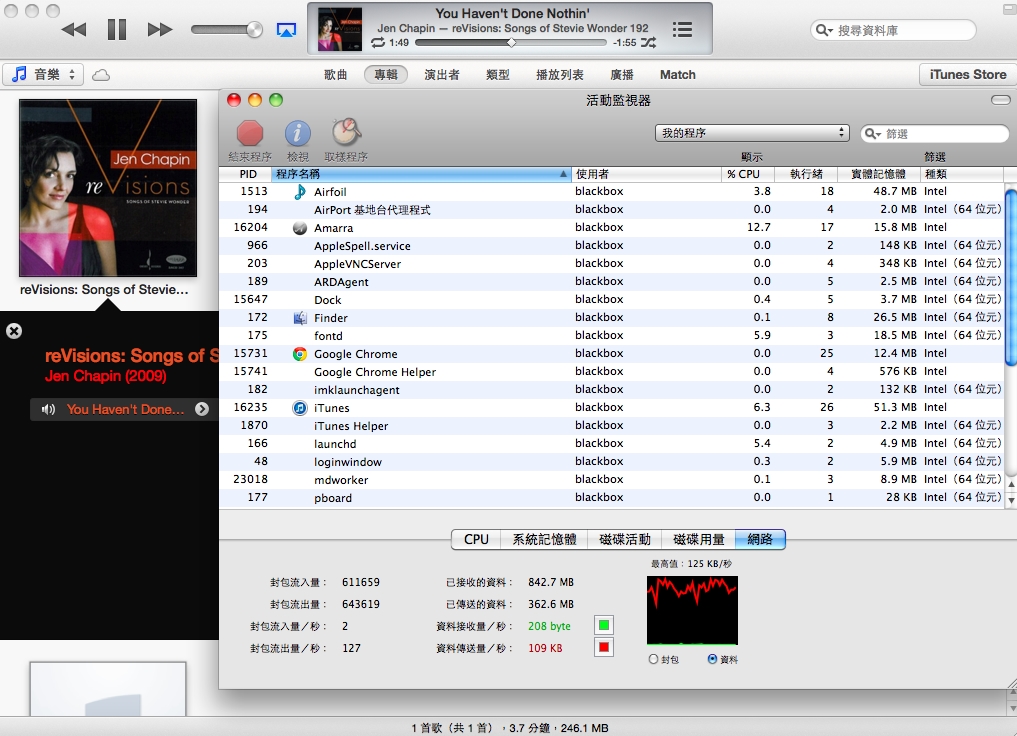Toggle repeat icon next to elapsed time

[377, 43]
